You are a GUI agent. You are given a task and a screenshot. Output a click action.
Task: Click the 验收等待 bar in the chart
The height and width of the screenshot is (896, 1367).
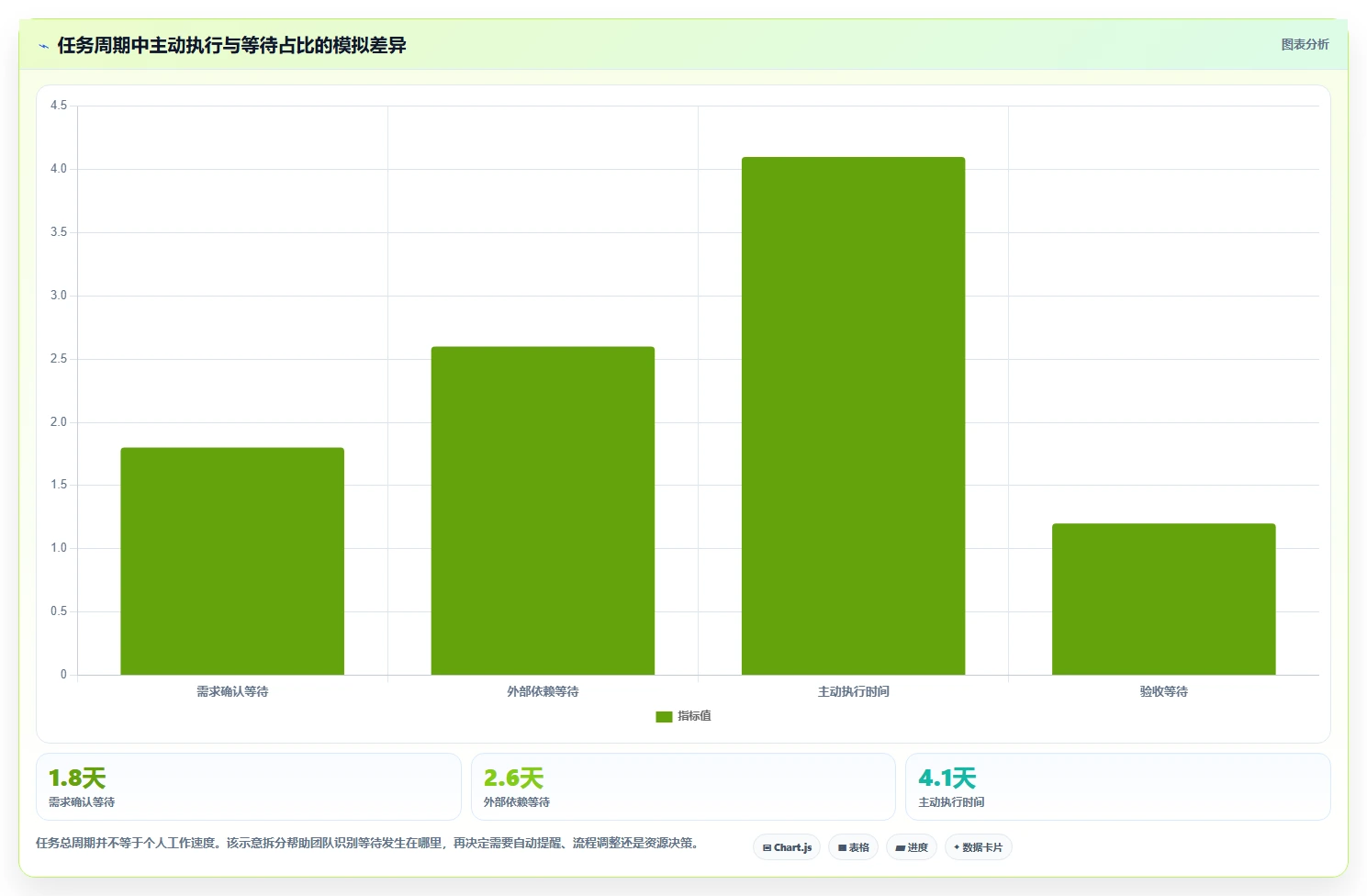pyautogui.click(x=1163, y=599)
